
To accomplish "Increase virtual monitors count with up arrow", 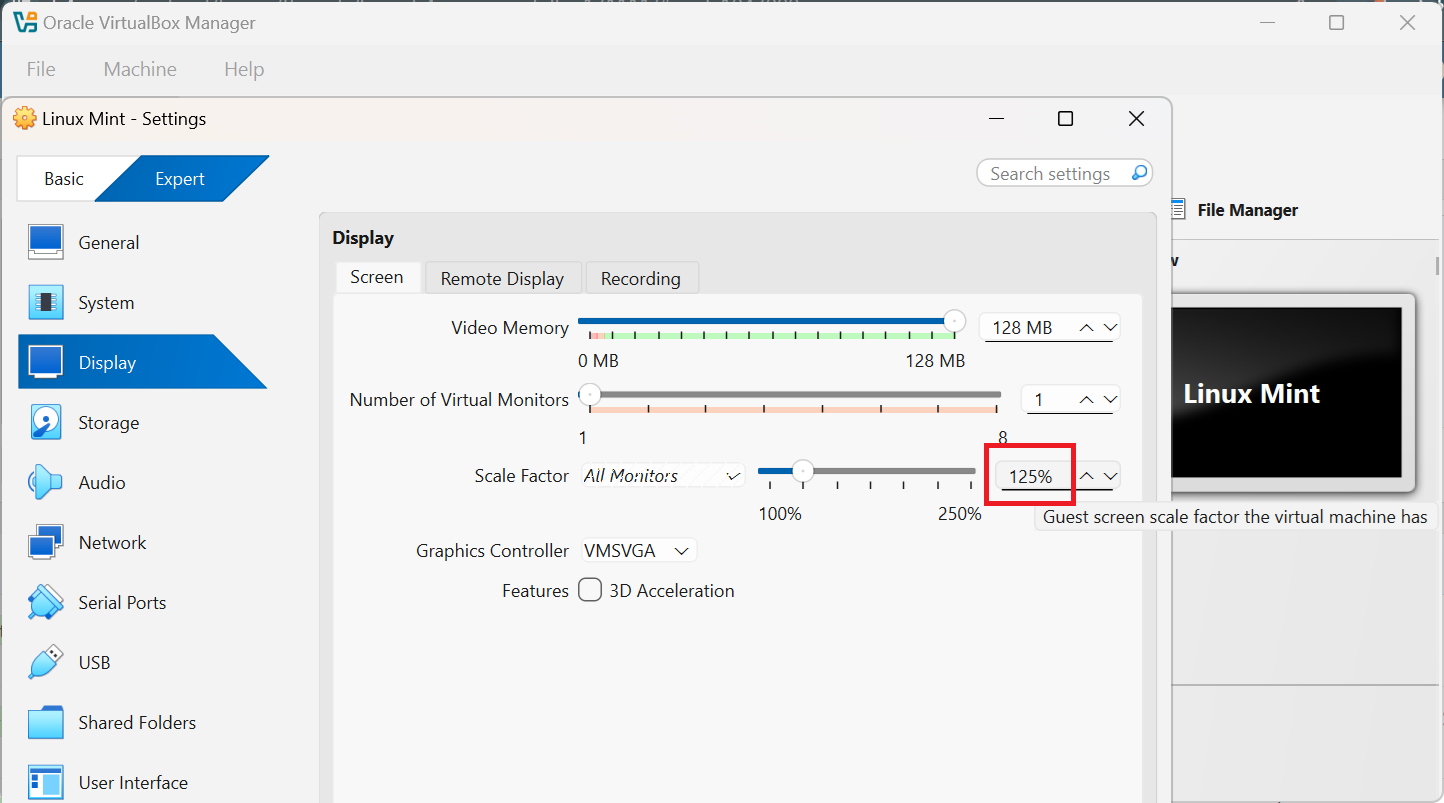I will pos(1086,400).
